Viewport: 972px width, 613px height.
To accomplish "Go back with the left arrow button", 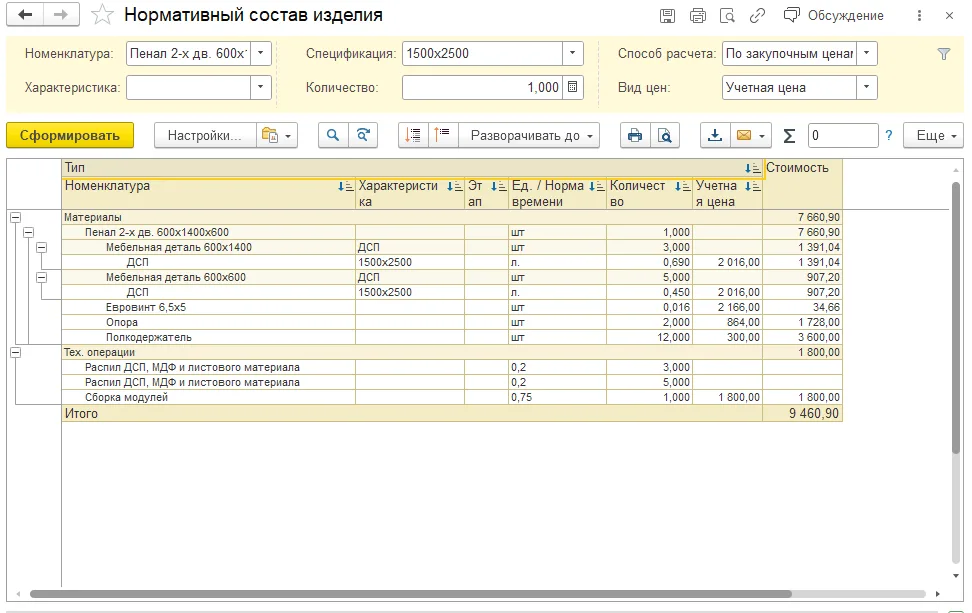I will pos(25,15).
